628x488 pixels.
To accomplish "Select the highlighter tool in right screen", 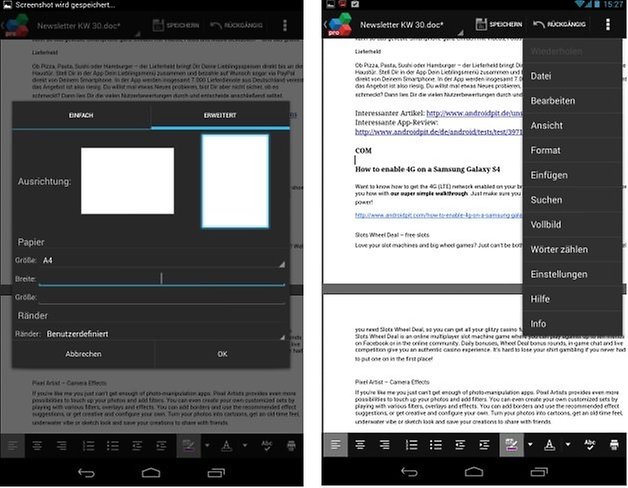I will (511, 445).
